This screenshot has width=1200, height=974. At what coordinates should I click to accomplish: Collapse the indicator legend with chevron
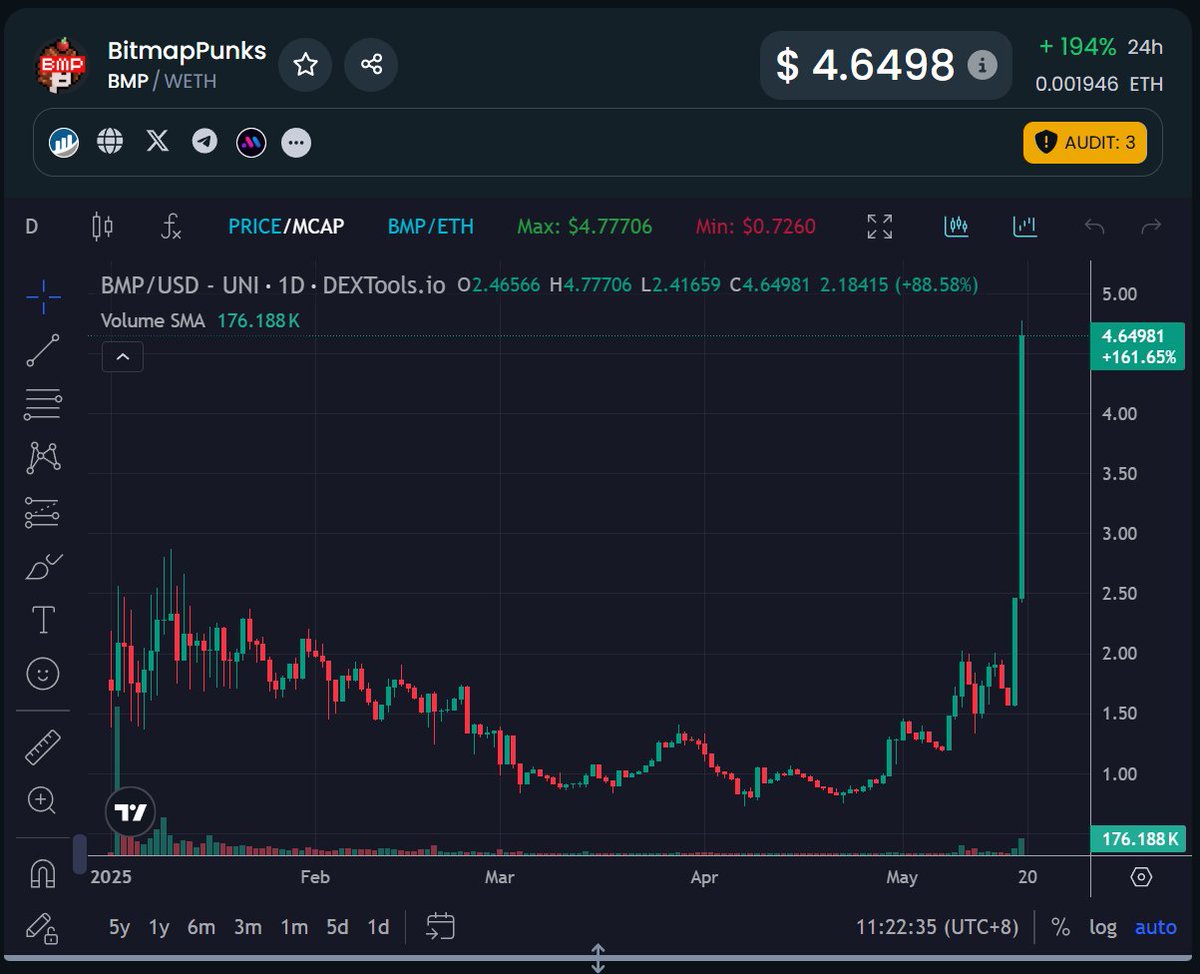pyautogui.click(x=122, y=356)
